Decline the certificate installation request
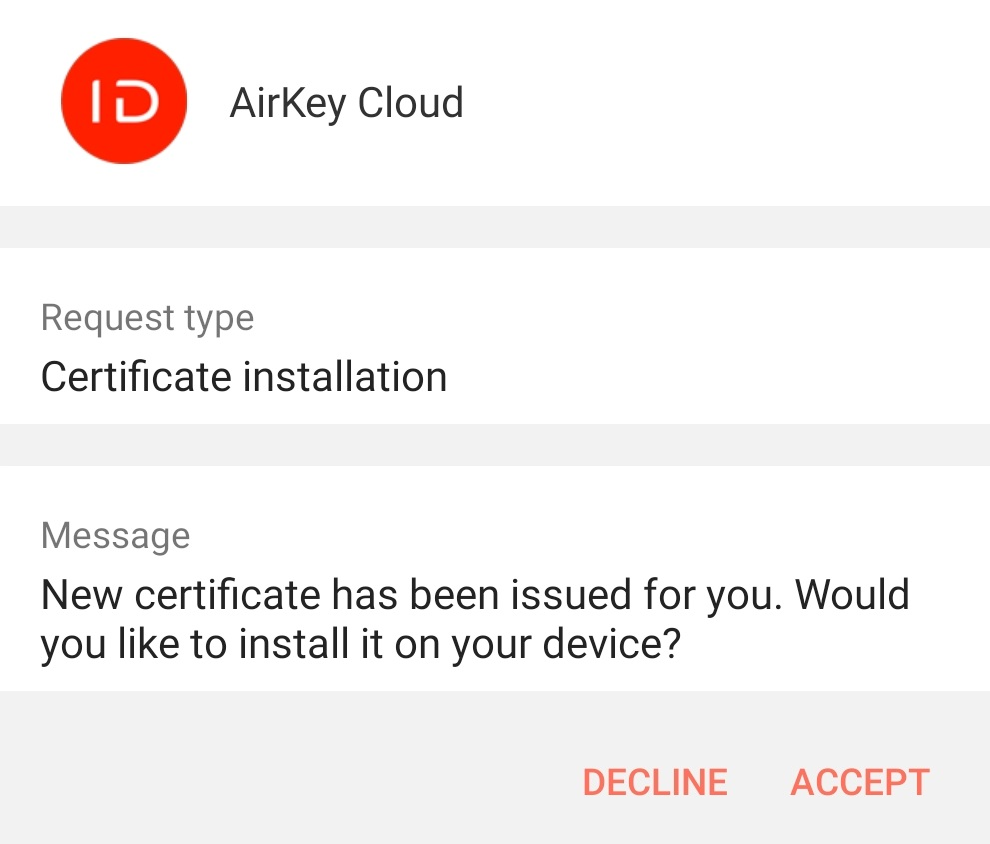Viewport: 990px width, 844px height. tap(655, 782)
